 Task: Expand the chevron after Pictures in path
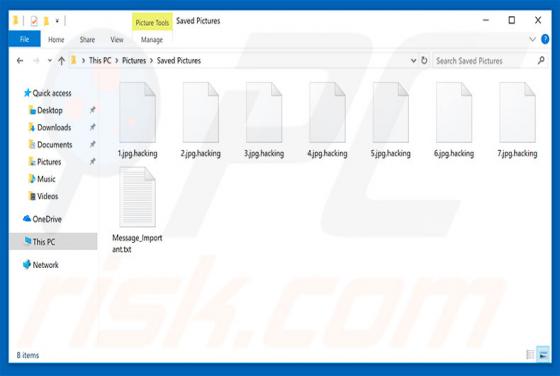click(151, 61)
